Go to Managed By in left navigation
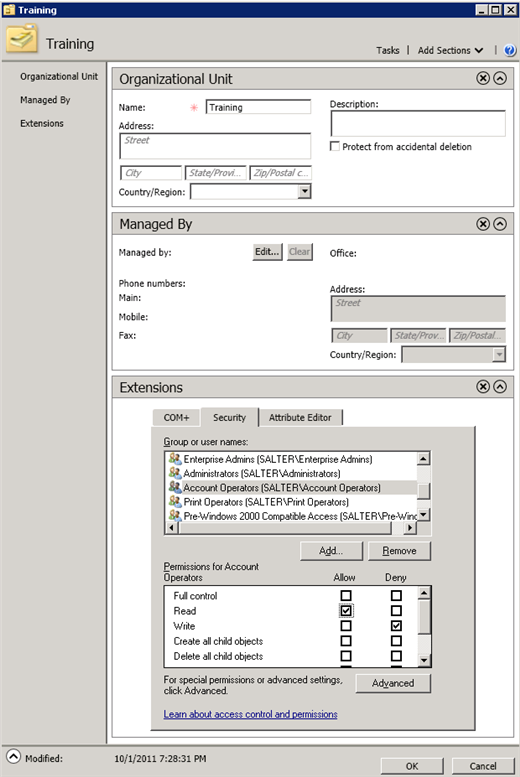Image resolution: width=520 pixels, height=777 pixels. tap(45, 100)
